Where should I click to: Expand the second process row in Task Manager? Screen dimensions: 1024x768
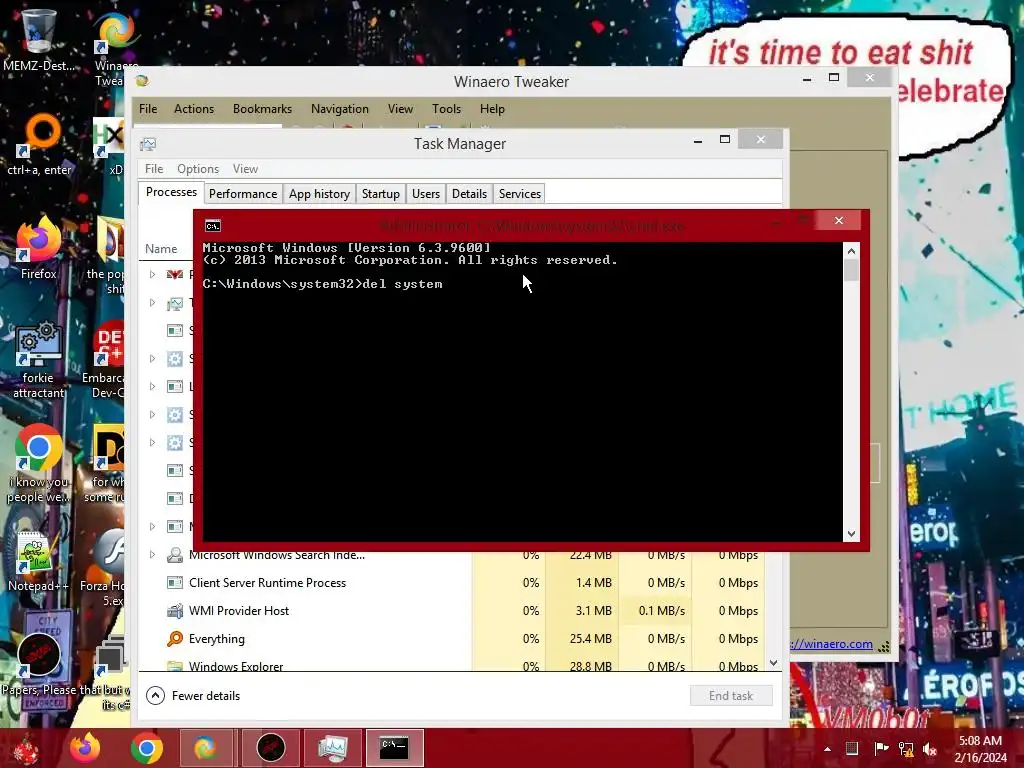[152, 302]
